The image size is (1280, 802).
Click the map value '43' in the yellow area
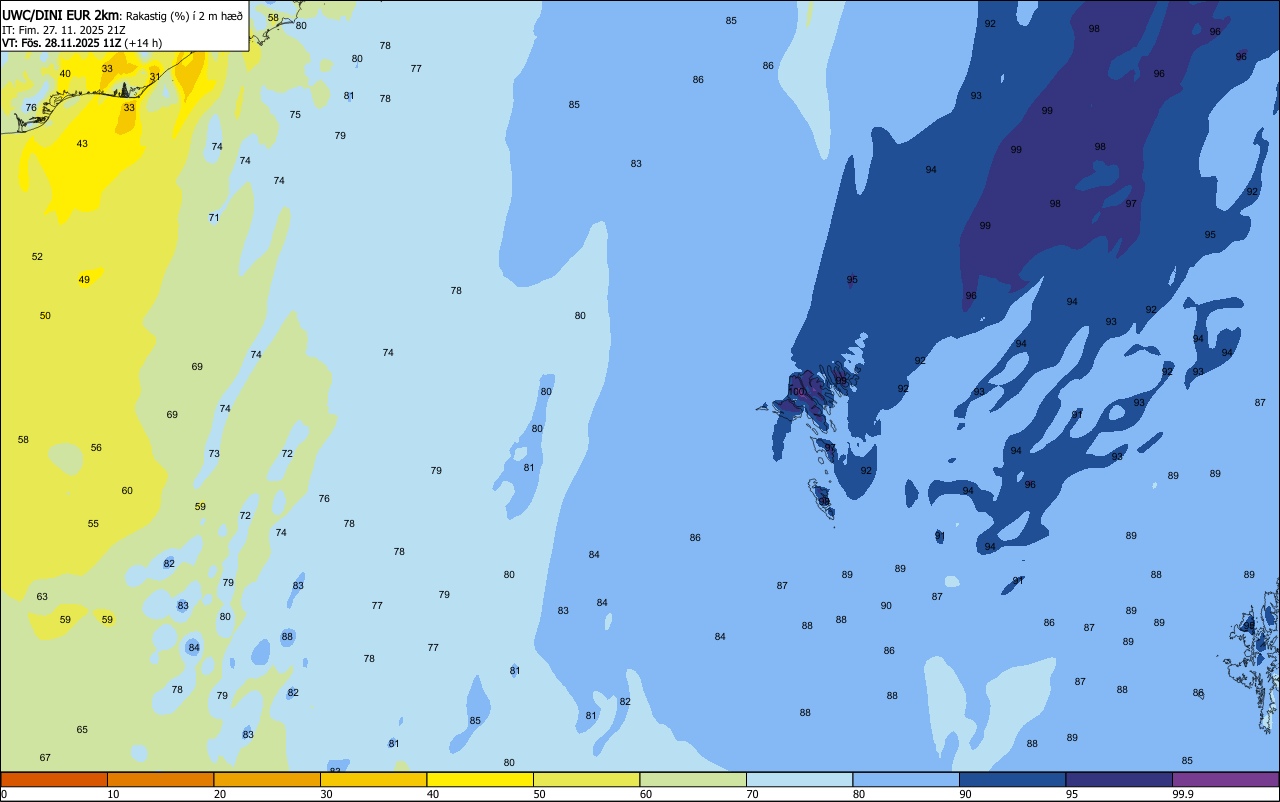tap(82, 144)
